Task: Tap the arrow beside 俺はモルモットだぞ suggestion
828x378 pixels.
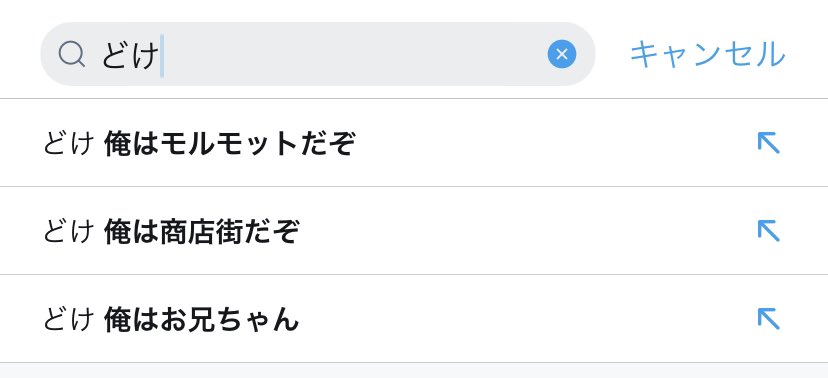Action: tap(768, 143)
